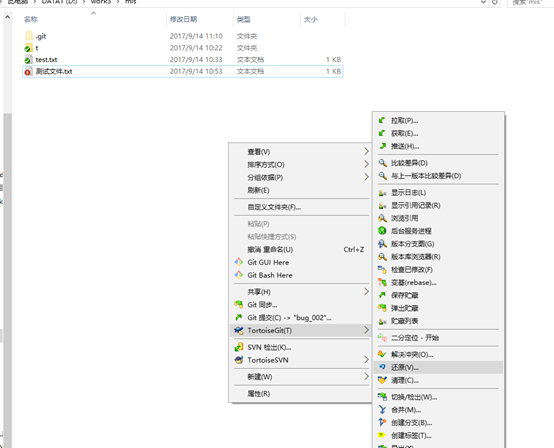The image size is (554, 448).
Task: Click the left pane vertical scrollbar
Action: click(x=7, y=281)
